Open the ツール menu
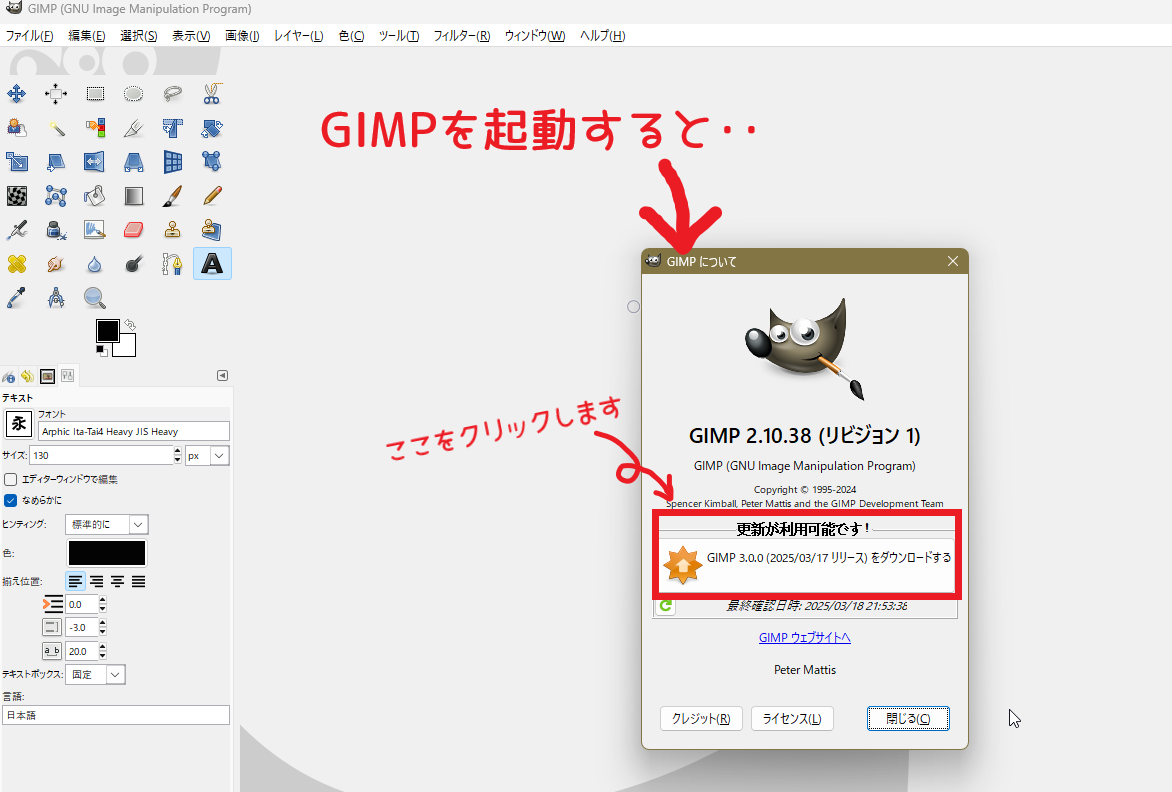Image resolution: width=1172 pixels, height=792 pixels. coord(398,35)
